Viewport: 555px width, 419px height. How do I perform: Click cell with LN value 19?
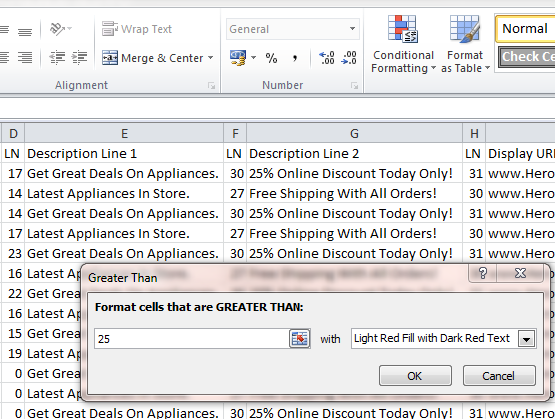pos(13,353)
